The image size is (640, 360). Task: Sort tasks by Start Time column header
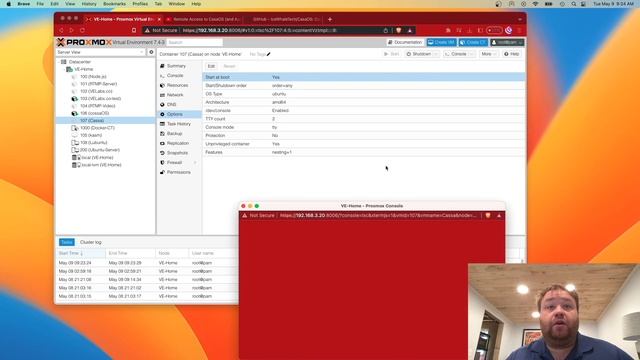click(81, 253)
